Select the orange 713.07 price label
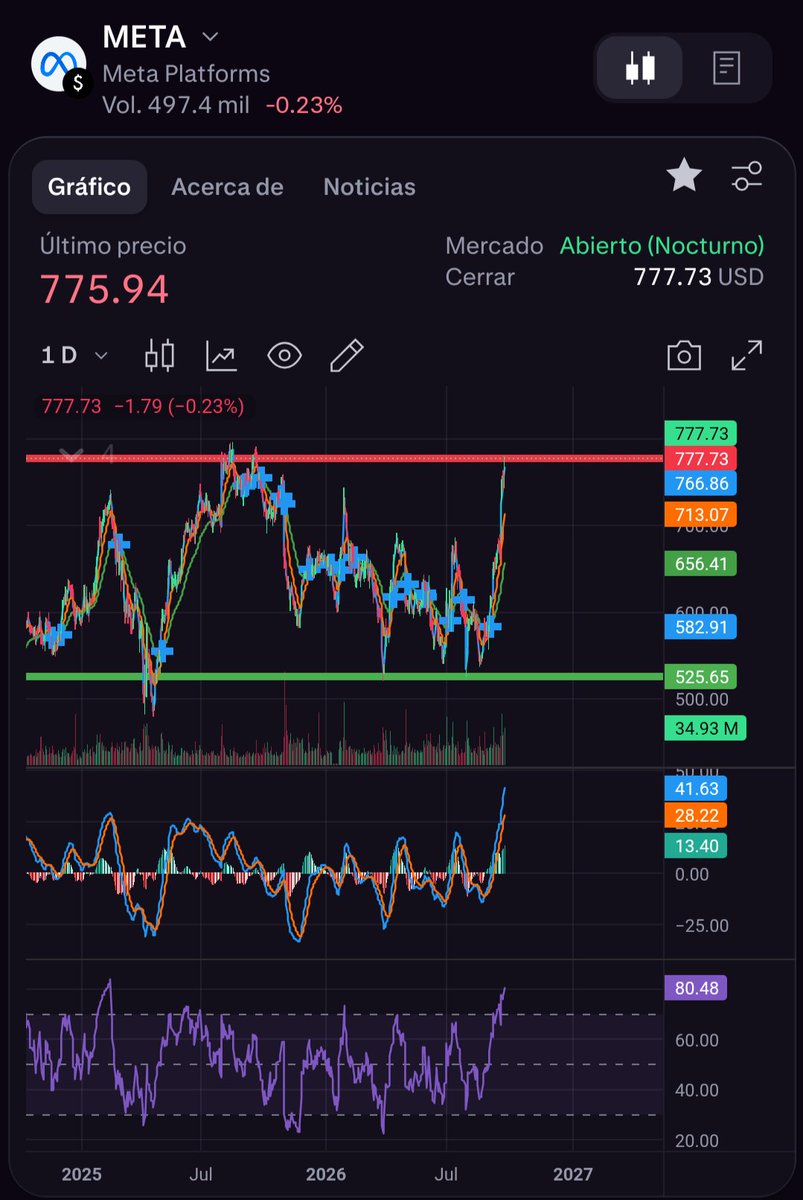Image resolution: width=803 pixels, height=1200 pixels. click(x=700, y=515)
